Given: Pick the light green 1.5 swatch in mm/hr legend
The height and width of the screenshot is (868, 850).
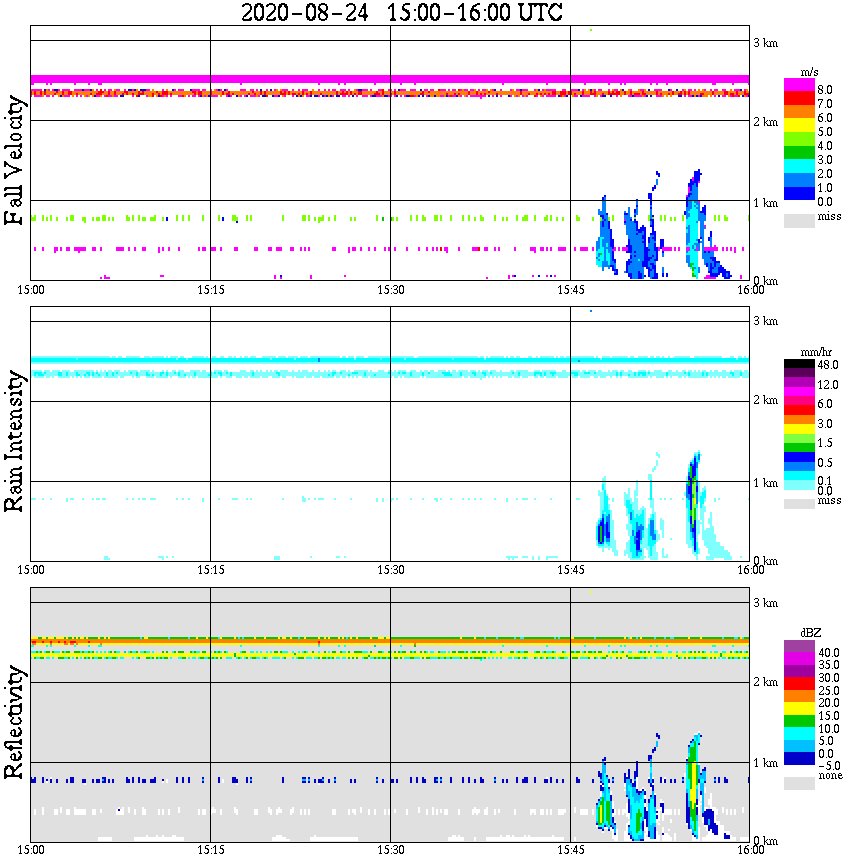Looking at the screenshot, I should pos(799,438).
